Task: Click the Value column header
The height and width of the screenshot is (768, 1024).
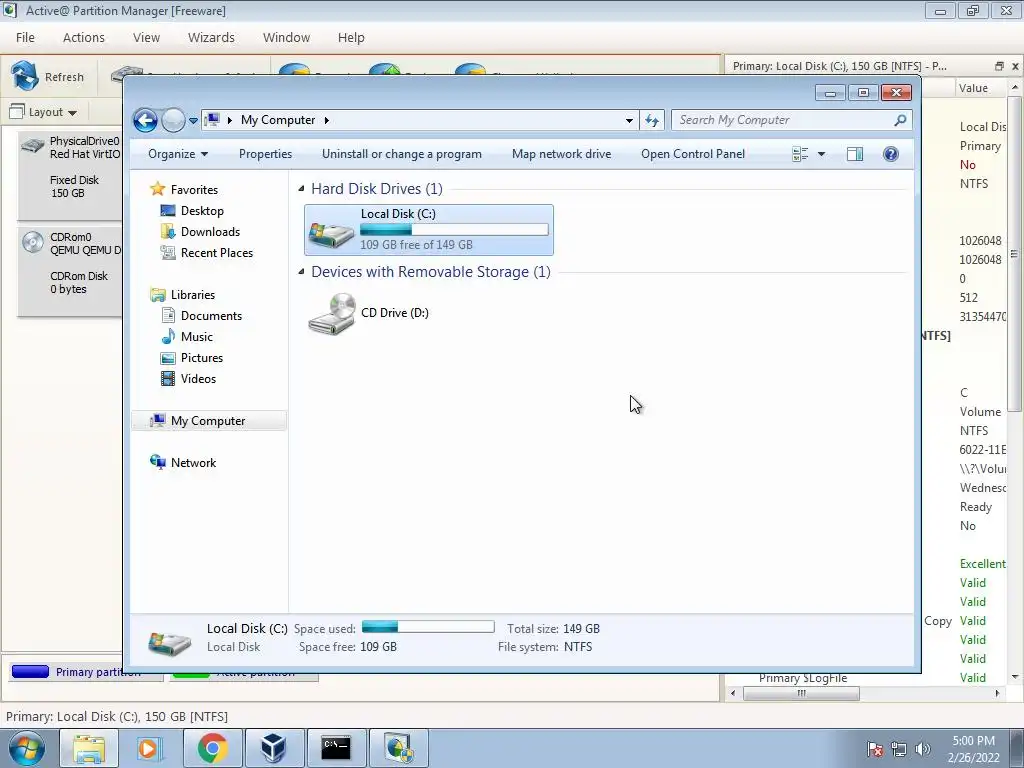Action: pyautogui.click(x=973, y=88)
